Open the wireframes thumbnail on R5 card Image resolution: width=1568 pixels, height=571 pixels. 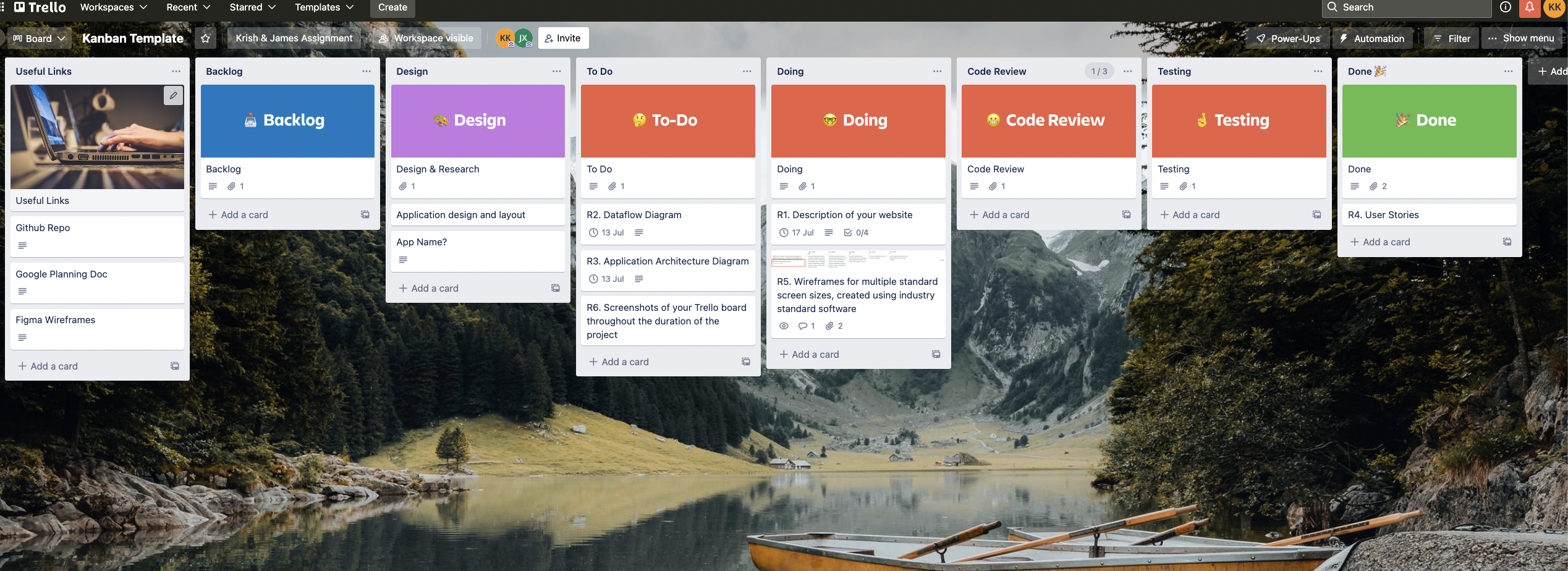pos(858,260)
